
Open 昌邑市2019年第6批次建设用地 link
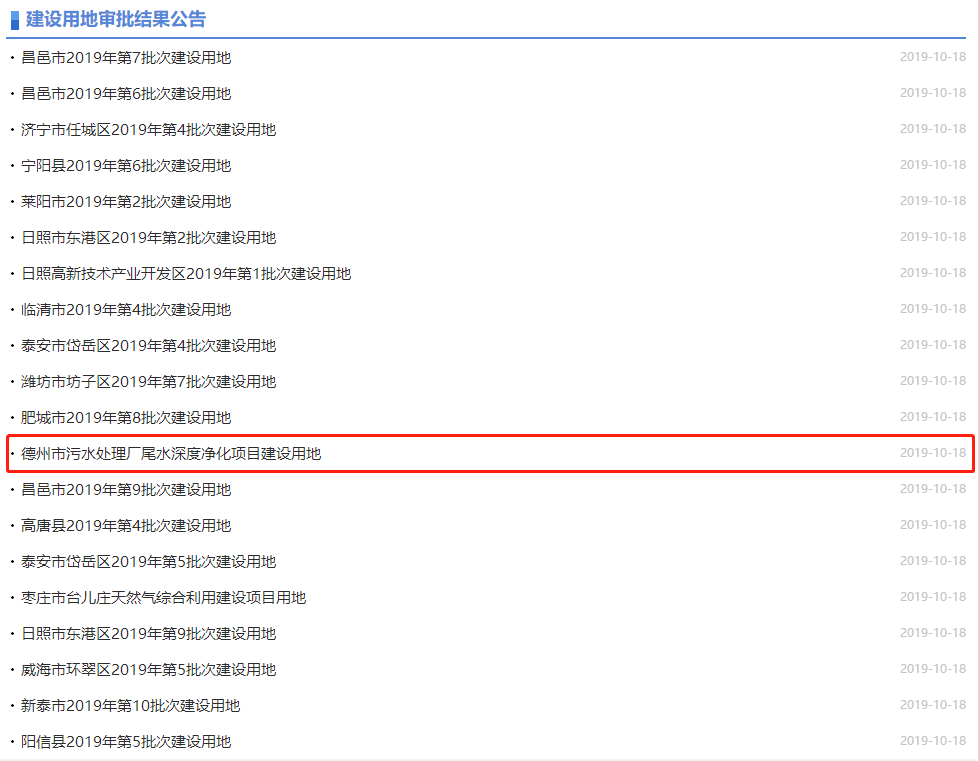pyautogui.click(x=126, y=94)
